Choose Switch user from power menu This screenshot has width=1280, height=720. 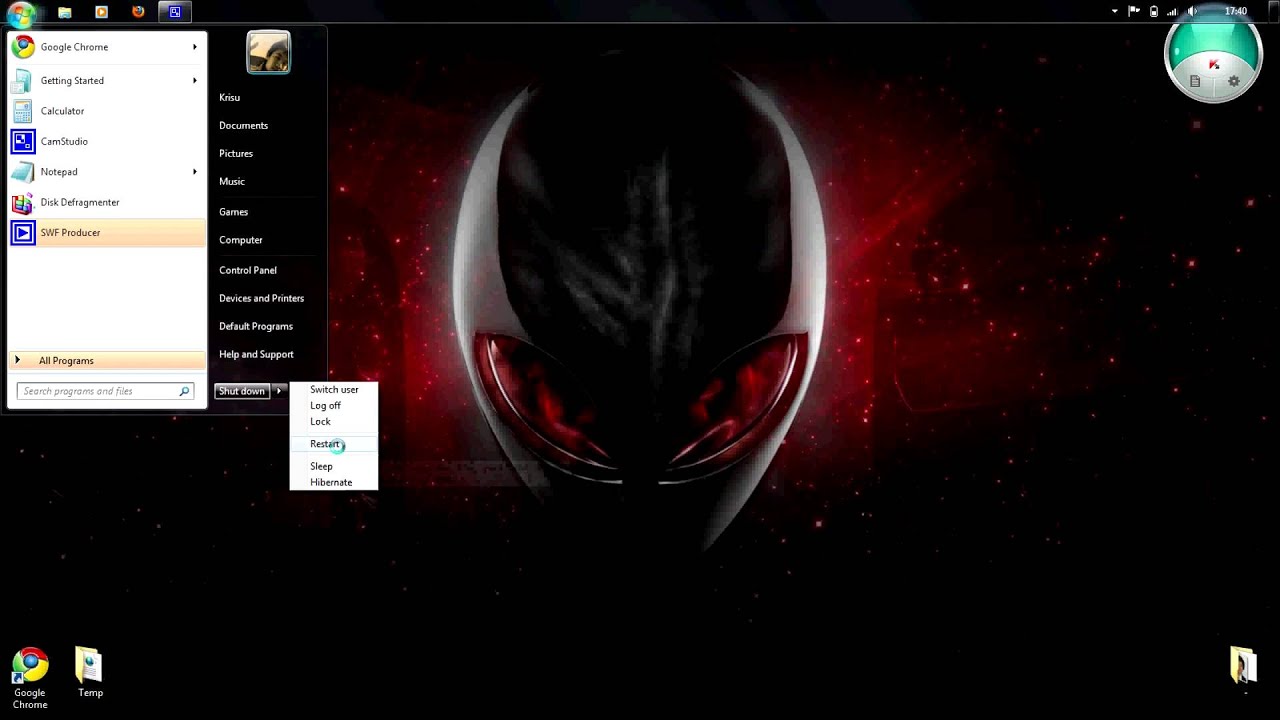pyautogui.click(x=334, y=390)
